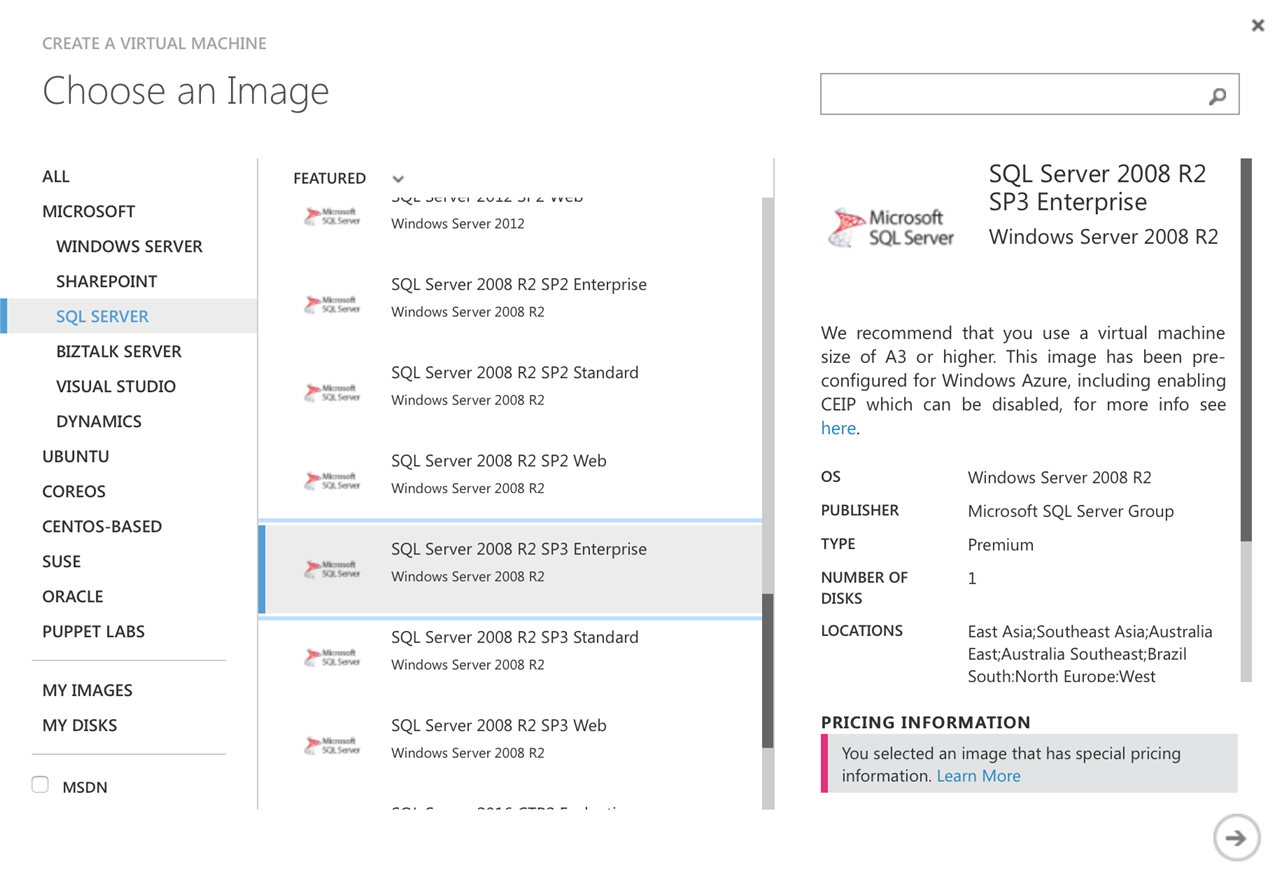
Task: Click the 'Premium' type value
Action: [1001, 545]
